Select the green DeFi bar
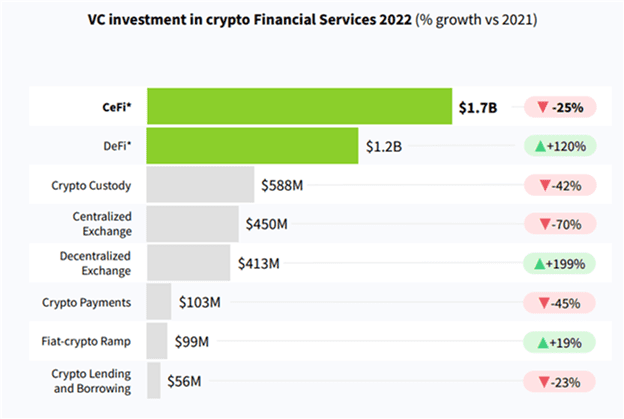The height and width of the screenshot is (419, 624). point(252,146)
